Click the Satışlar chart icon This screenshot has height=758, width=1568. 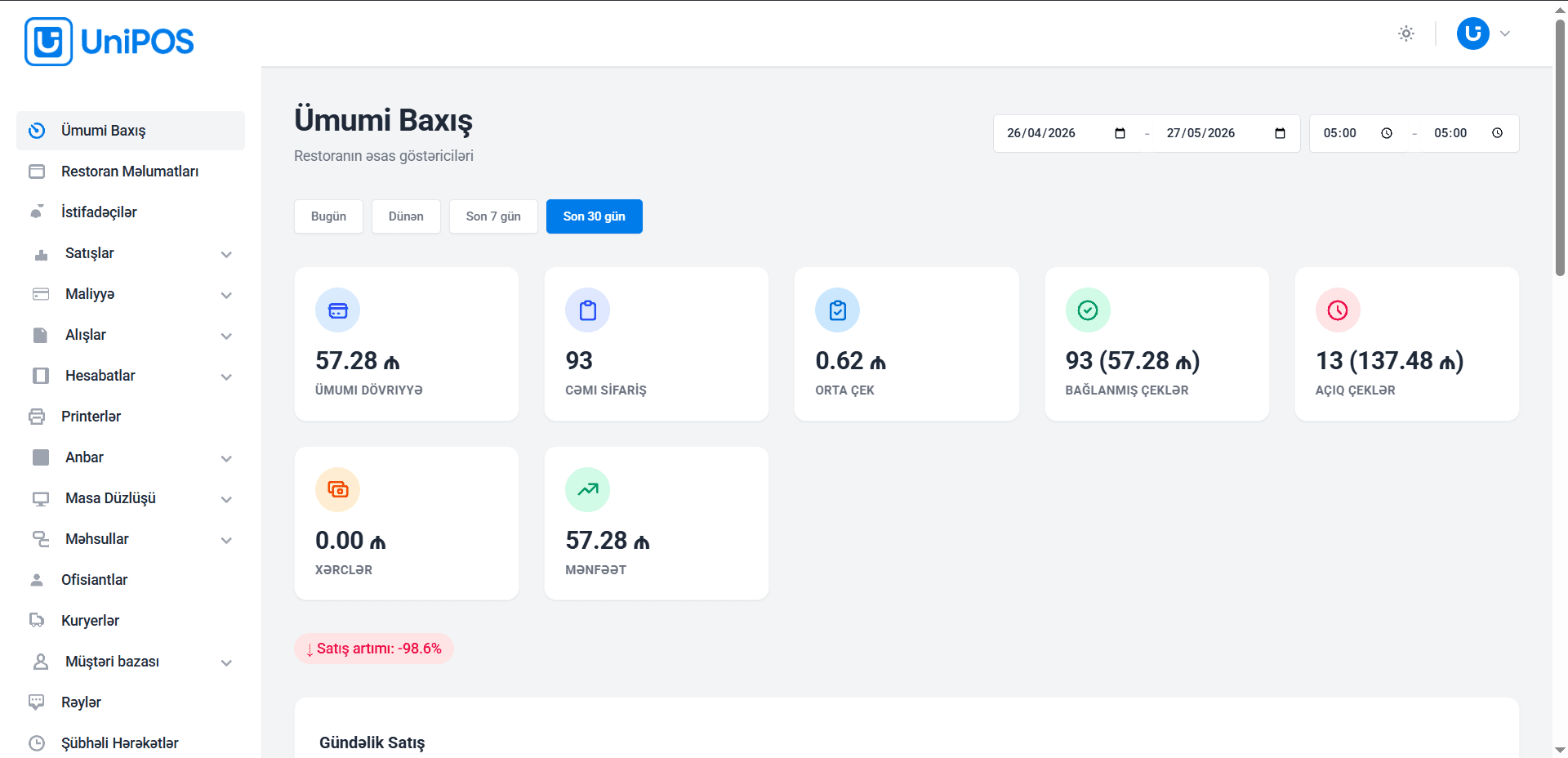pyautogui.click(x=41, y=254)
